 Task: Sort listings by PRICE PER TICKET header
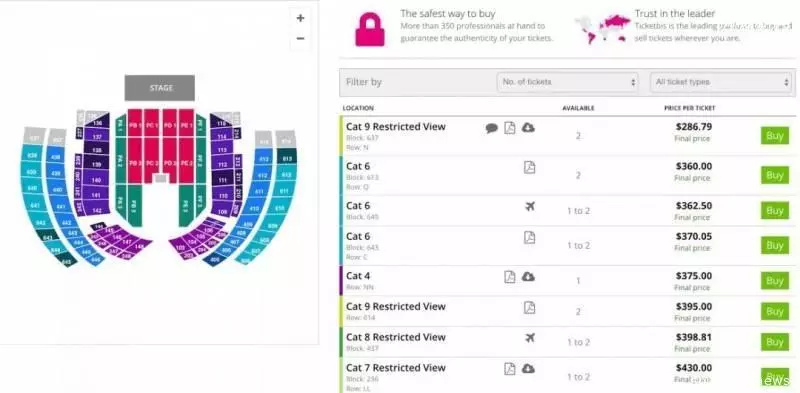pos(689,108)
